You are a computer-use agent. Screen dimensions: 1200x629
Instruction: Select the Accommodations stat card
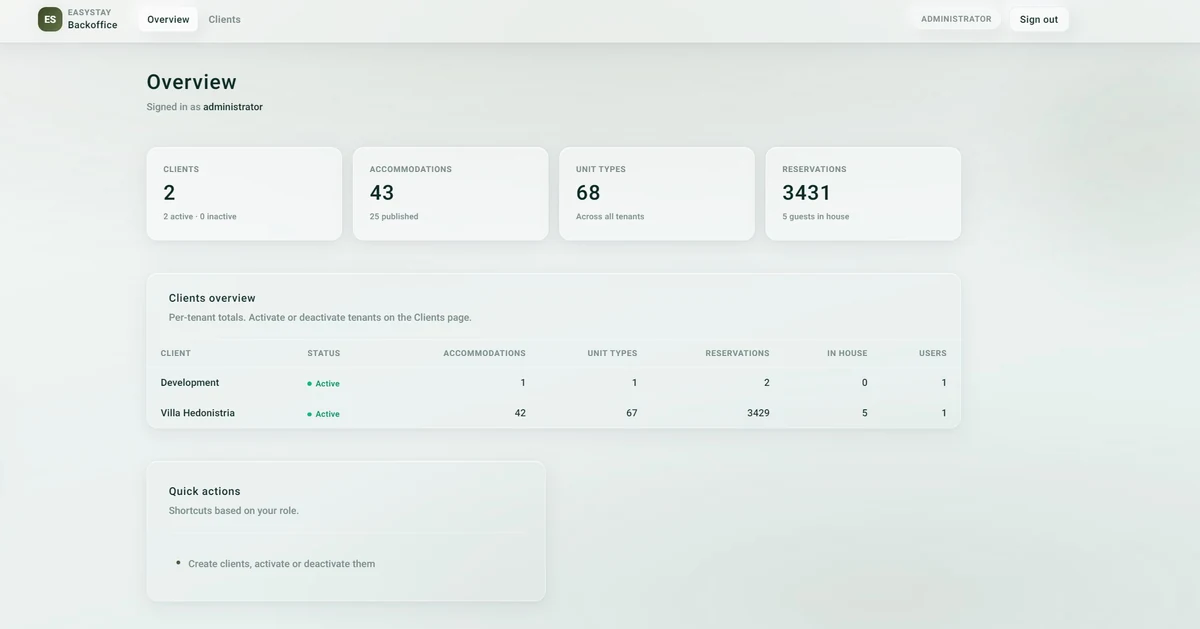450,194
